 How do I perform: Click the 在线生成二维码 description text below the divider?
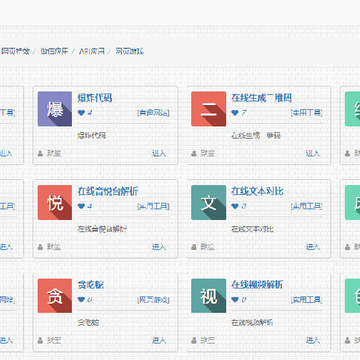[x=256, y=136]
